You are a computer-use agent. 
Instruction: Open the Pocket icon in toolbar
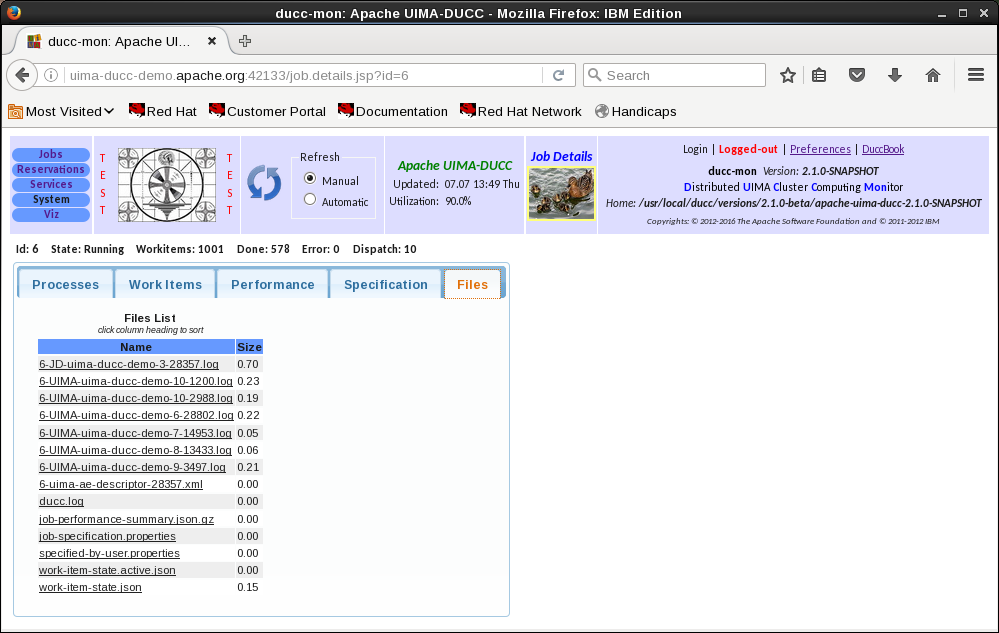tap(857, 75)
